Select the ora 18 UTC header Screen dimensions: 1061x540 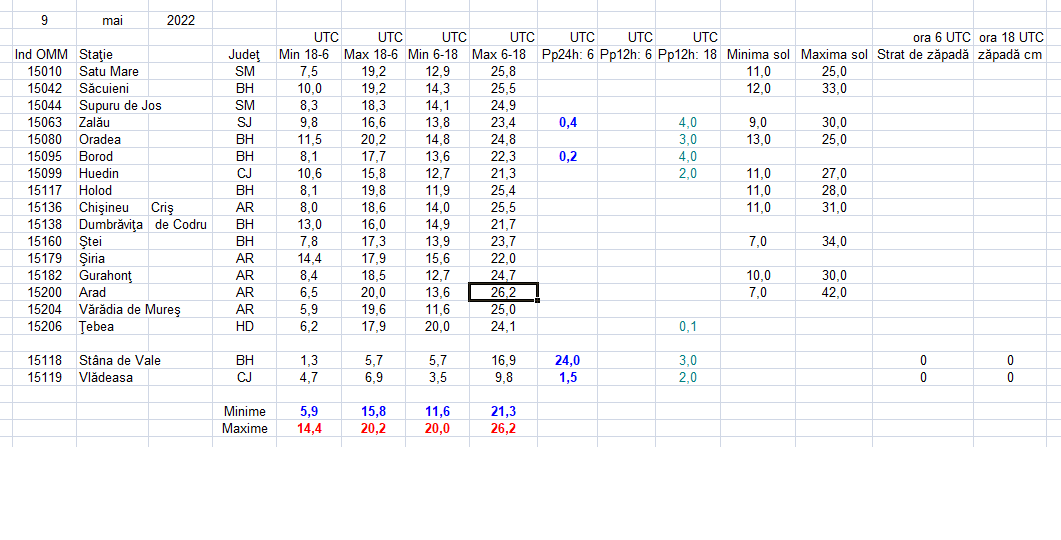click(1010, 37)
